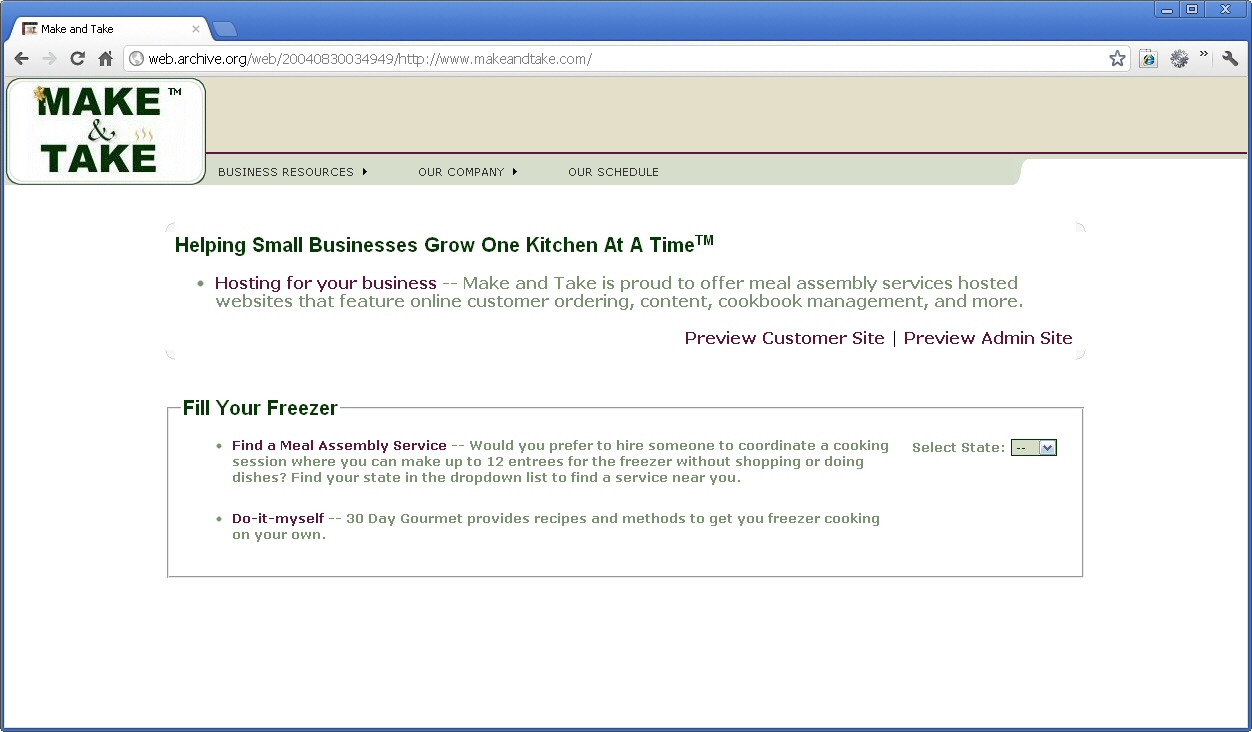The image size is (1252, 732).
Task: Click the browser Back arrow
Action: (x=22, y=59)
